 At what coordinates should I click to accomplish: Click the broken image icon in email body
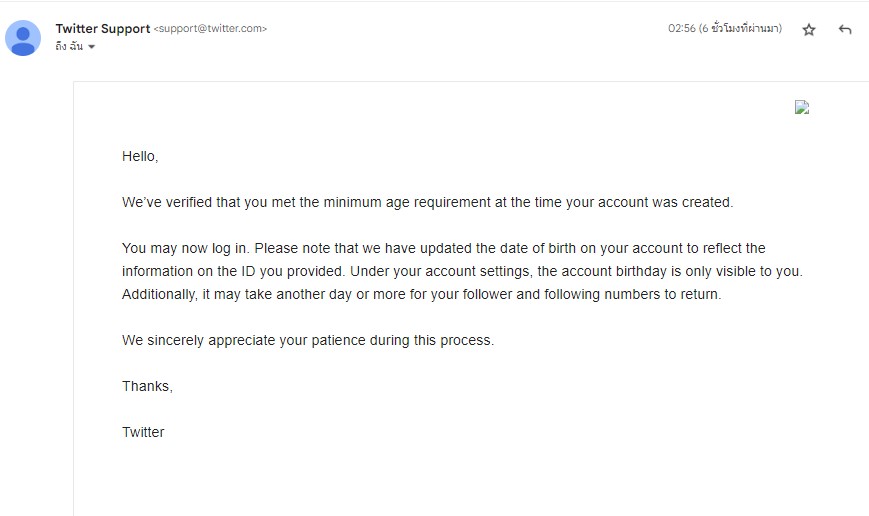pos(801,107)
